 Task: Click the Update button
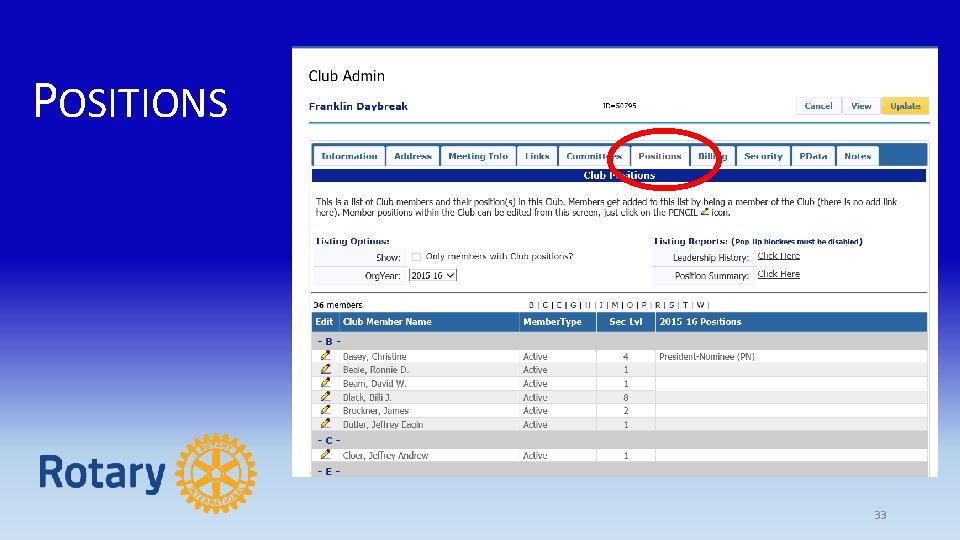point(905,106)
